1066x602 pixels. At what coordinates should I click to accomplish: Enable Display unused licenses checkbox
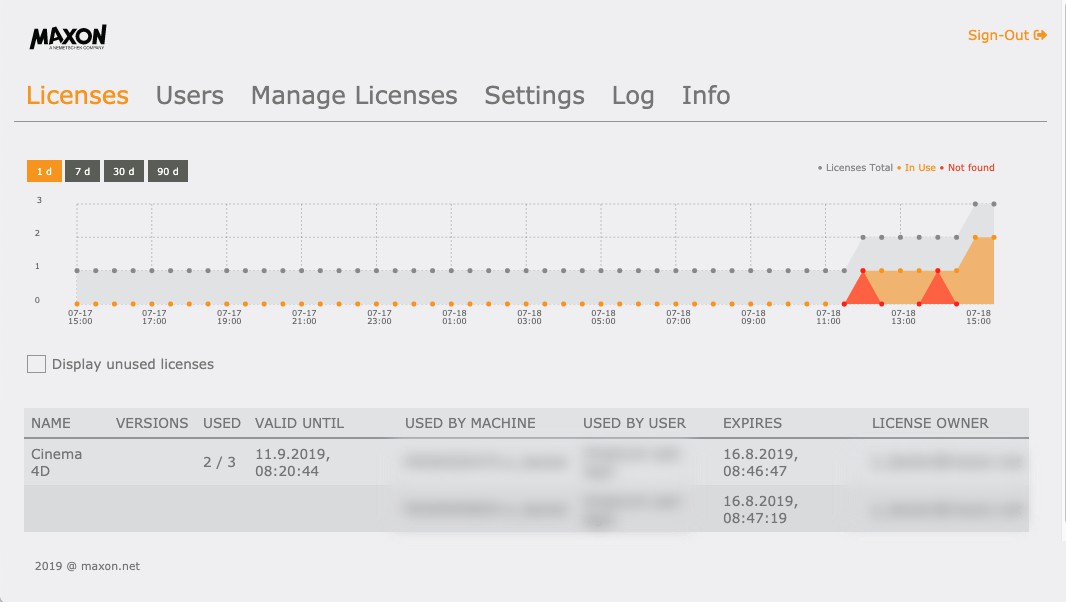[x=37, y=364]
